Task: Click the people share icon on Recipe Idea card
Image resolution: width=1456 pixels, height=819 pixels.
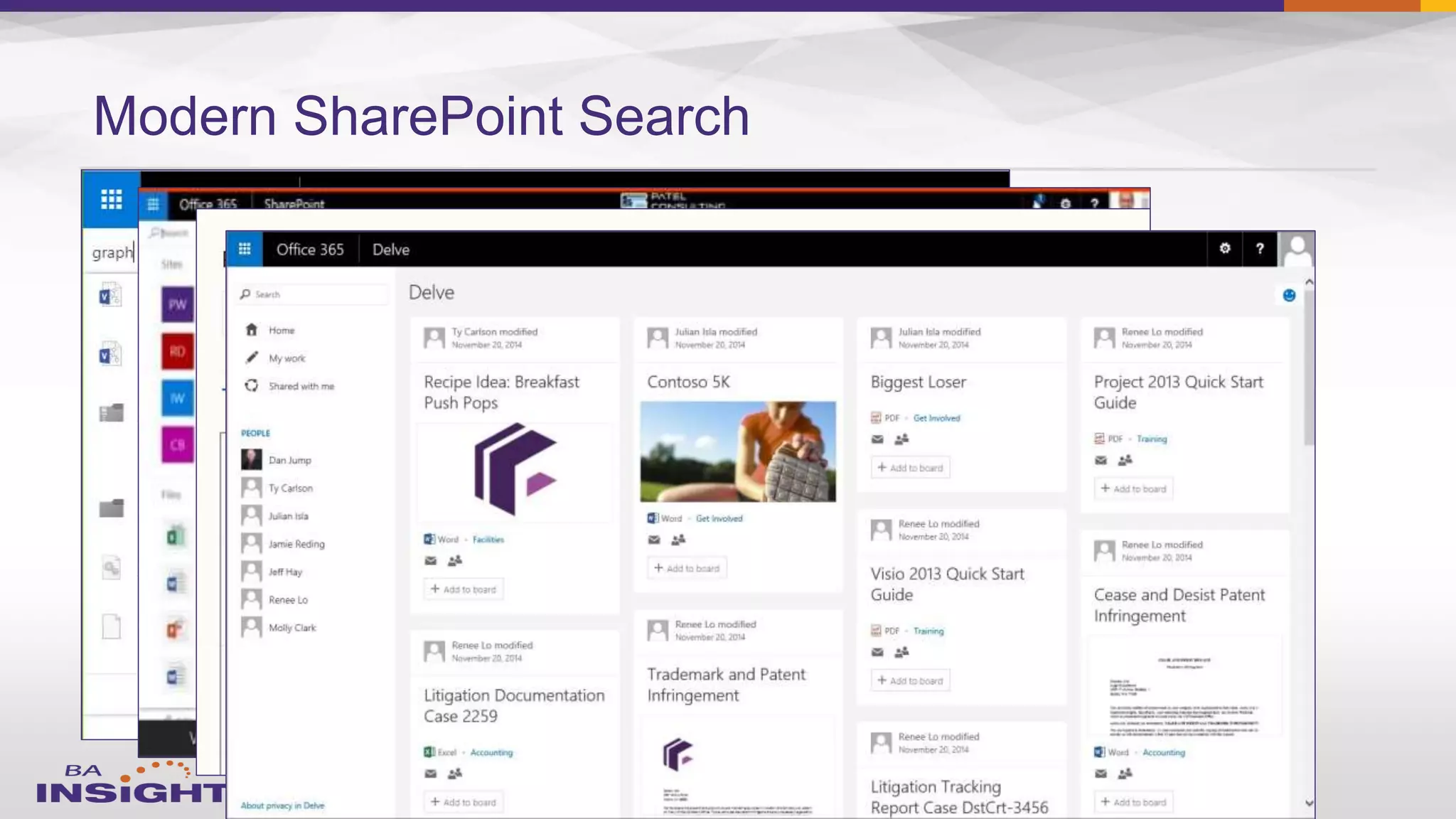Action: point(455,561)
